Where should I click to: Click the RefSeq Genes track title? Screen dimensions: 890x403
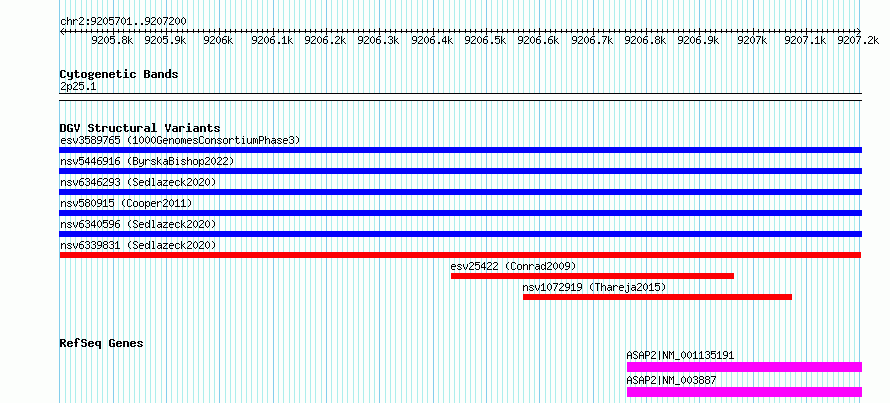point(102,343)
